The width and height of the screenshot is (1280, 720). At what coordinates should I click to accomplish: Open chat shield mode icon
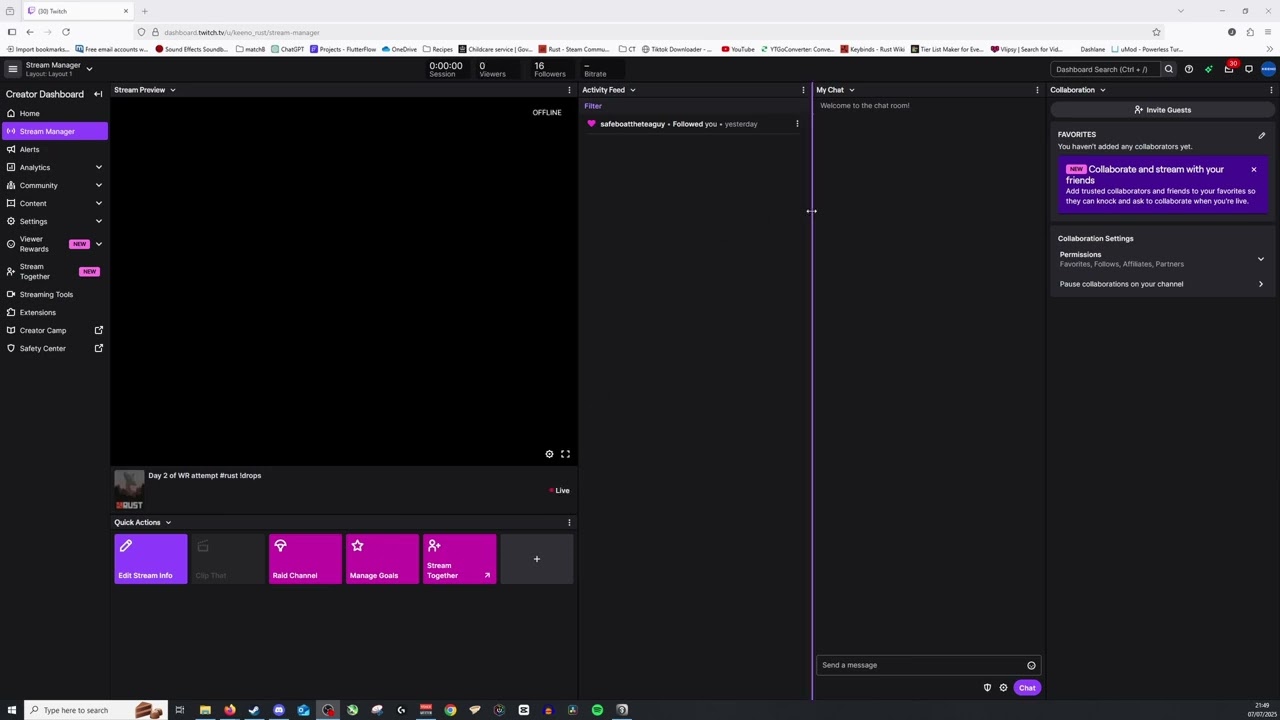pyautogui.click(x=987, y=688)
